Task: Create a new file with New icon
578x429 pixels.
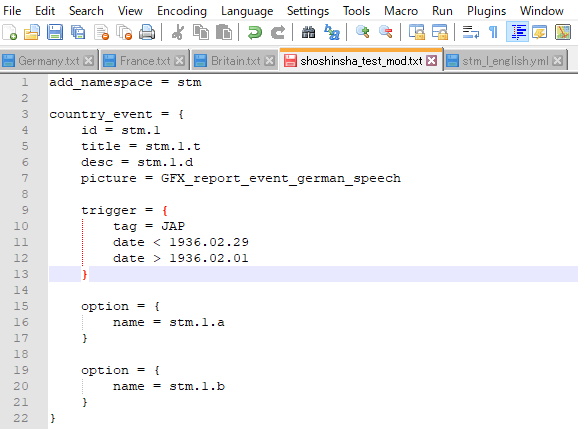Action: pyautogui.click(x=10, y=32)
